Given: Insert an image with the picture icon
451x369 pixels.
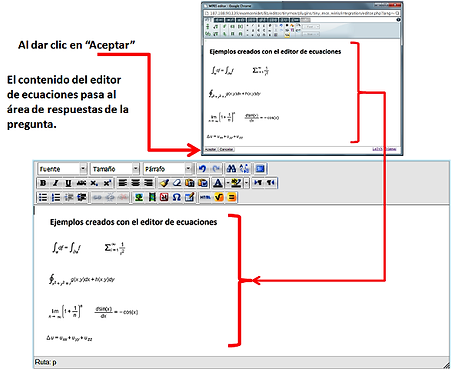Looking at the screenshot, I should tap(139, 197).
